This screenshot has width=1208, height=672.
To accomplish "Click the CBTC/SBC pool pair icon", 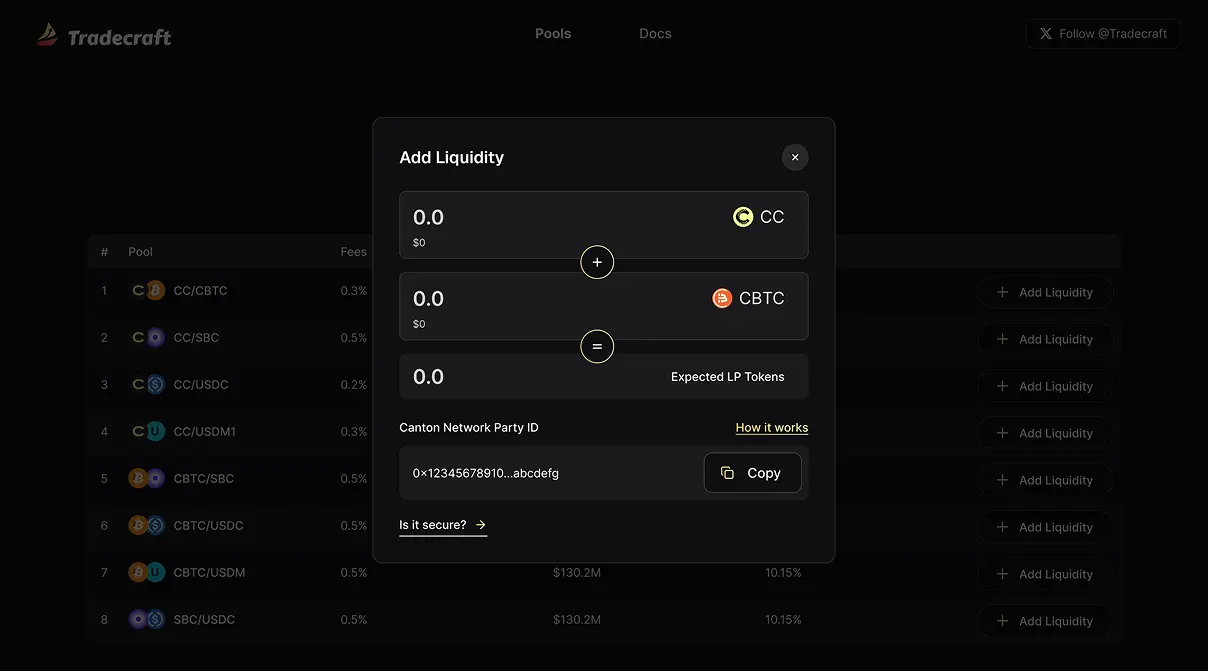I will (x=147, y=479).
